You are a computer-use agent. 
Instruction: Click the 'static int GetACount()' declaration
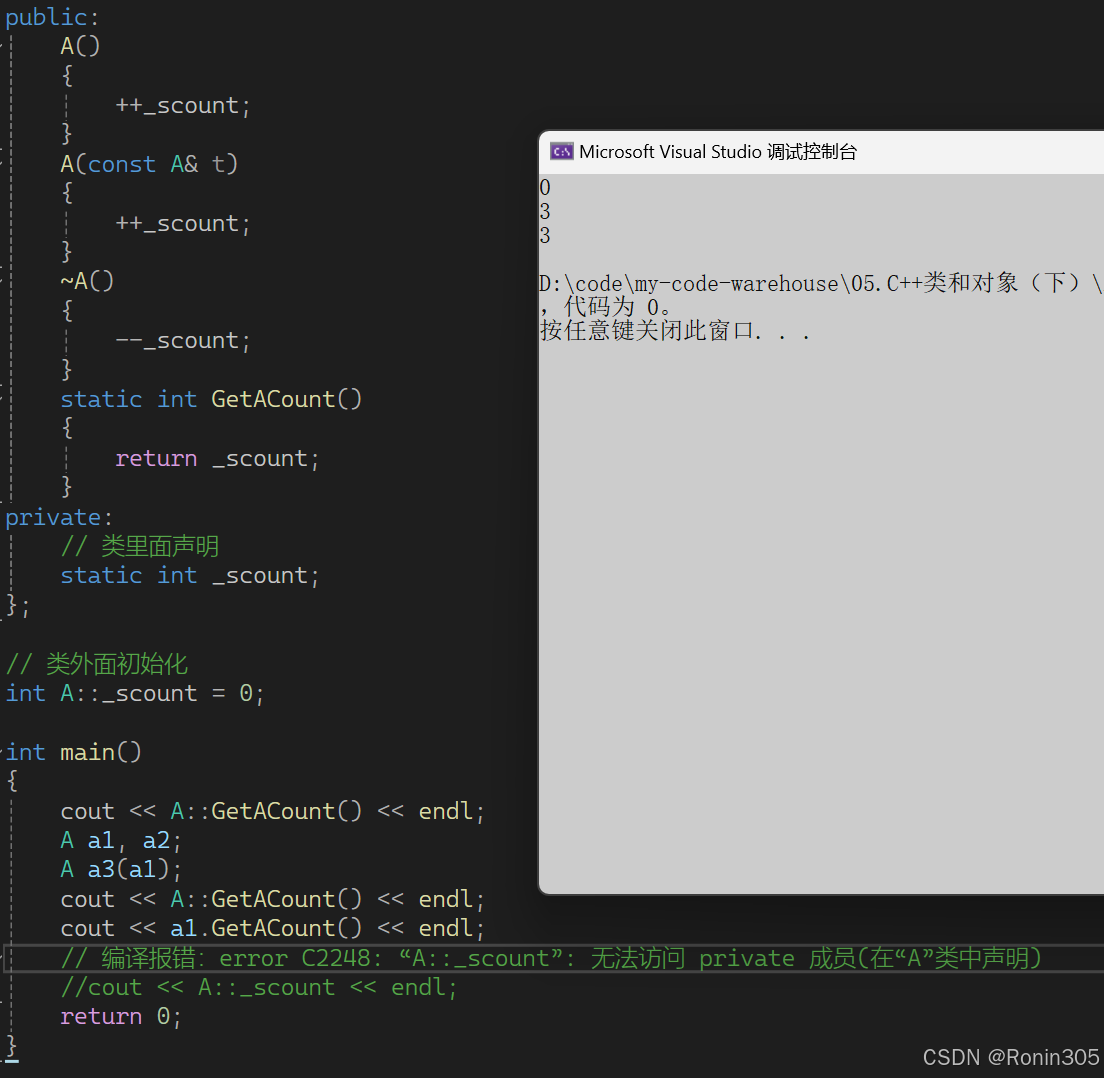click(211, 399)
